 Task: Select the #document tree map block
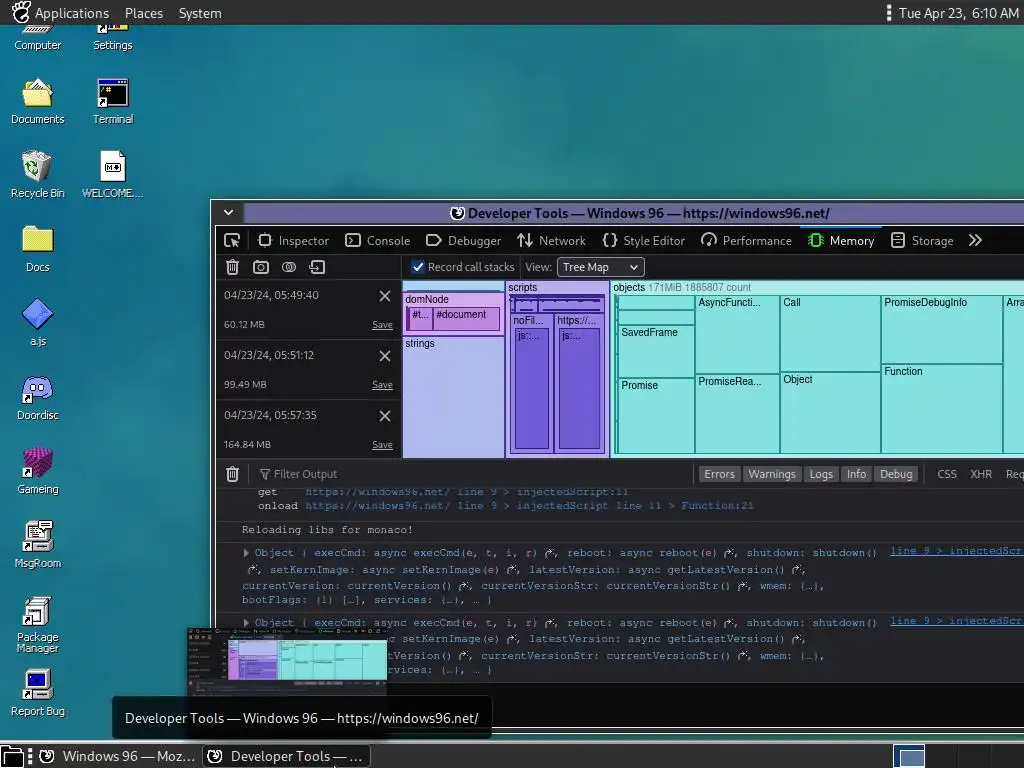point(466,319)
